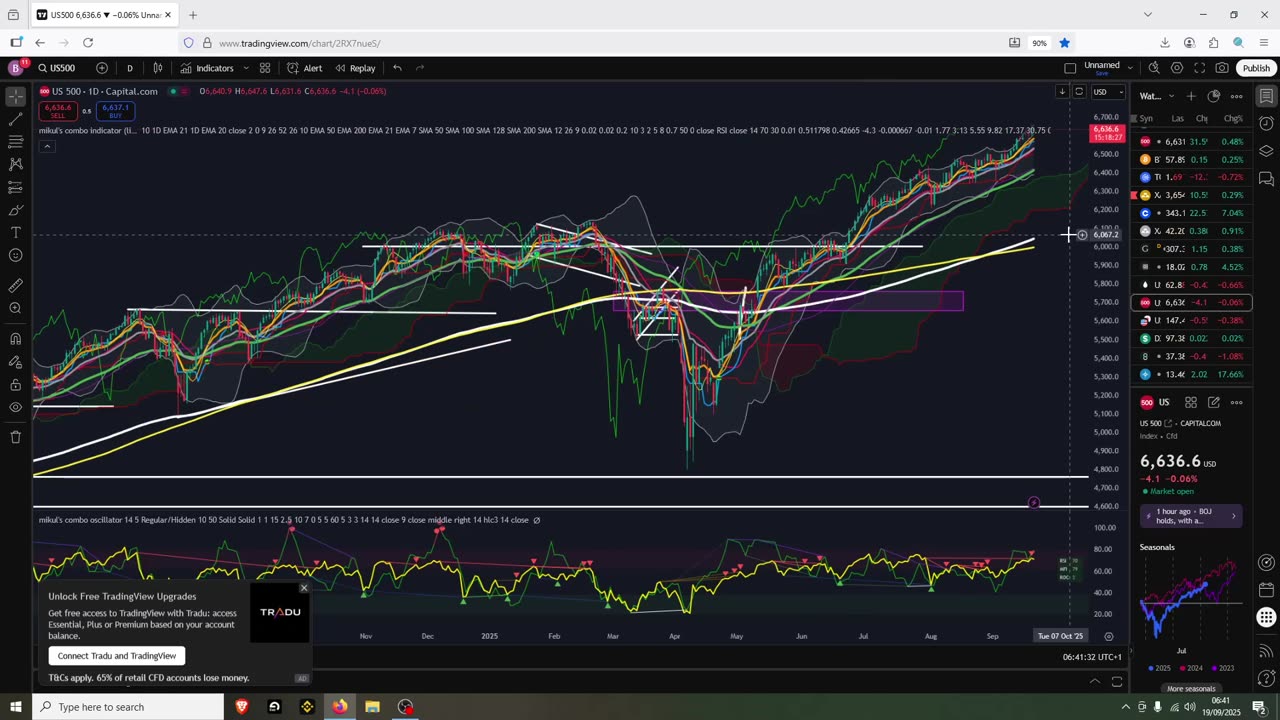Open the TradingView user profile menu
This screenshot has width=1280, height=720.
coord(15,68)
